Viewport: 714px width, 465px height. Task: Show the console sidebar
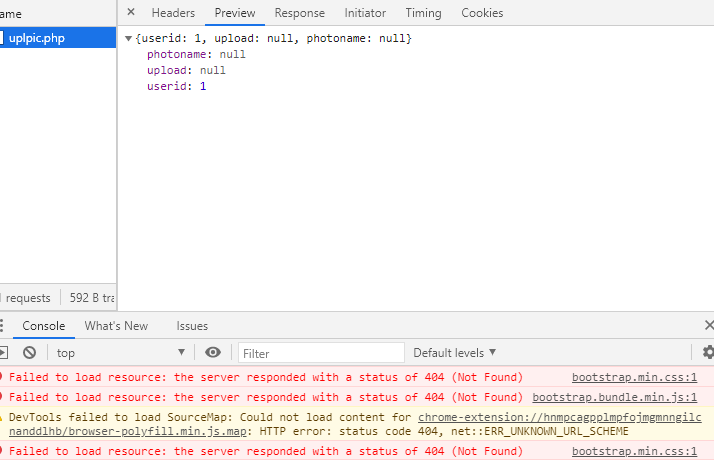pos(3,353)
